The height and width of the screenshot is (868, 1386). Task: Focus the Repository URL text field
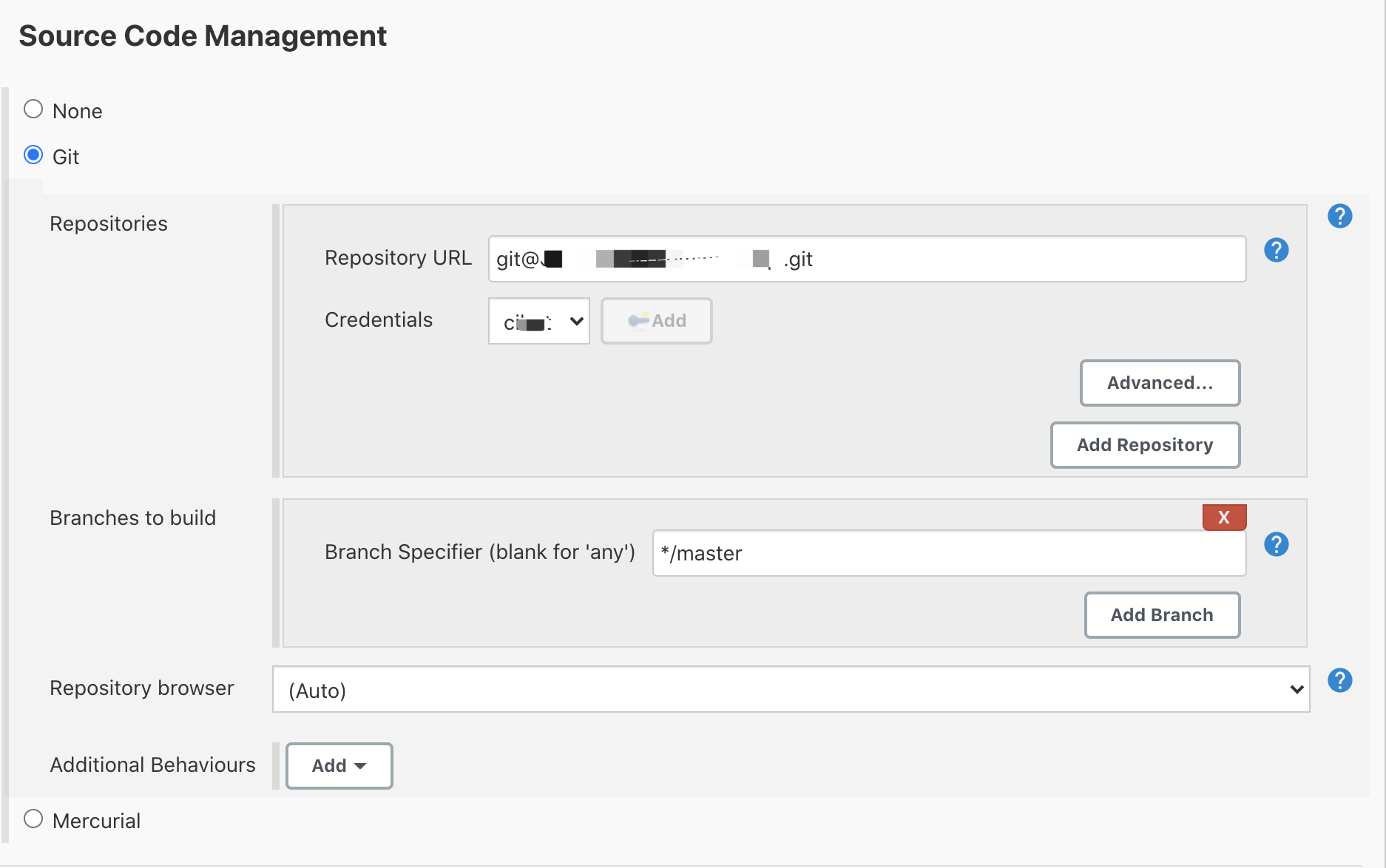(x=867, y=259)
